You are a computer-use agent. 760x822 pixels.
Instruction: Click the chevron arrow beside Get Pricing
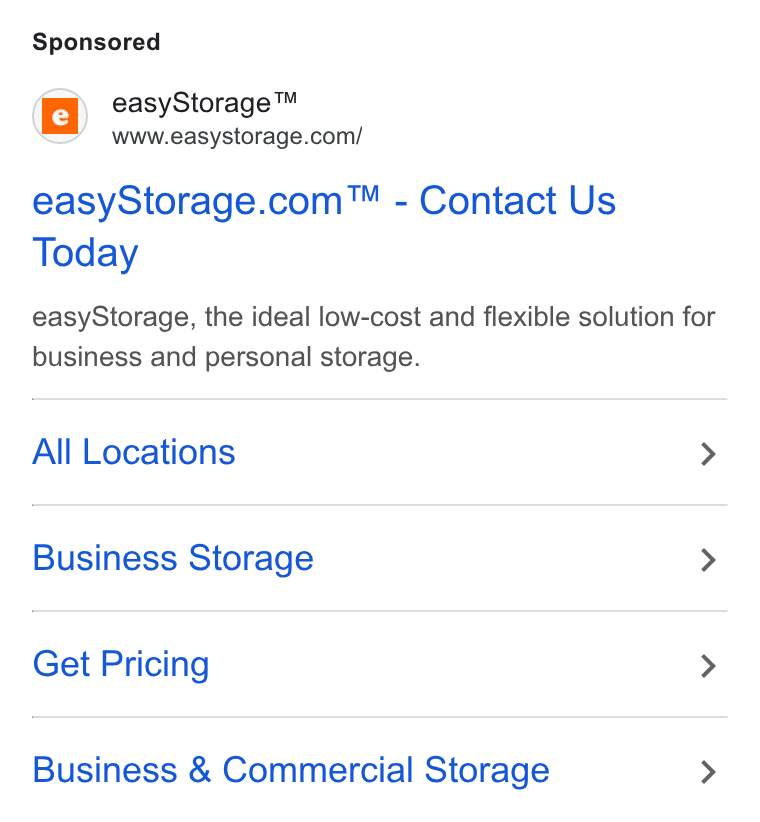click(x=708, y=666)
